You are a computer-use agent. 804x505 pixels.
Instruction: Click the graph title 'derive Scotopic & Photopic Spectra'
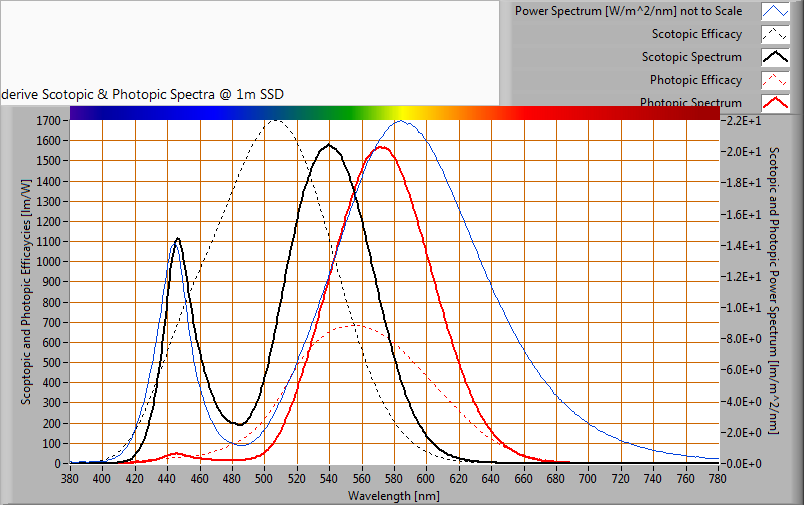(142, 94)
